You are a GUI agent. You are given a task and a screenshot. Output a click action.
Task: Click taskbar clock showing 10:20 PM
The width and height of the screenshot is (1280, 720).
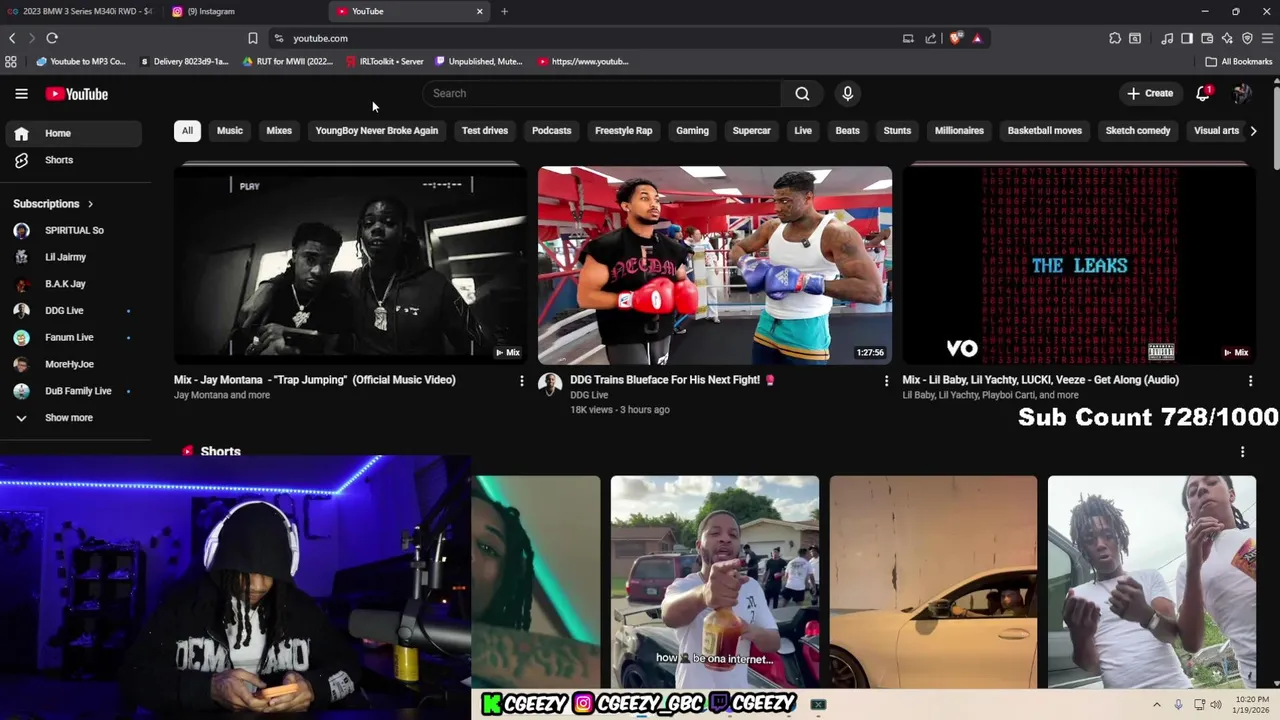(1252, 705)
